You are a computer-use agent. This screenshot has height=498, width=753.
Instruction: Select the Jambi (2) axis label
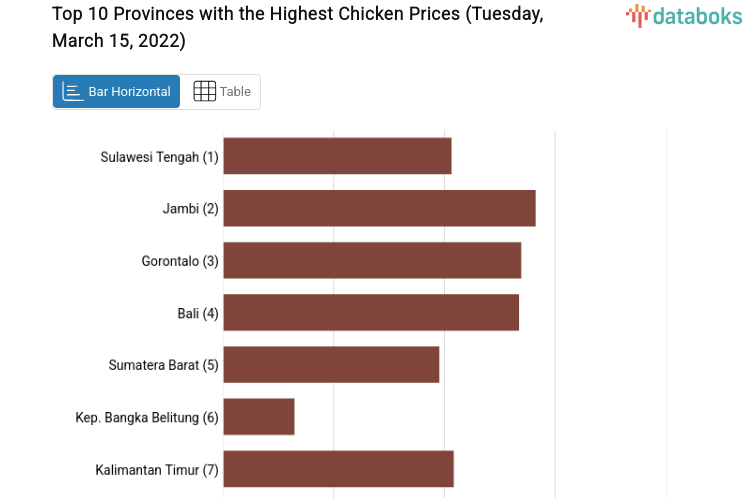[190, 209]
